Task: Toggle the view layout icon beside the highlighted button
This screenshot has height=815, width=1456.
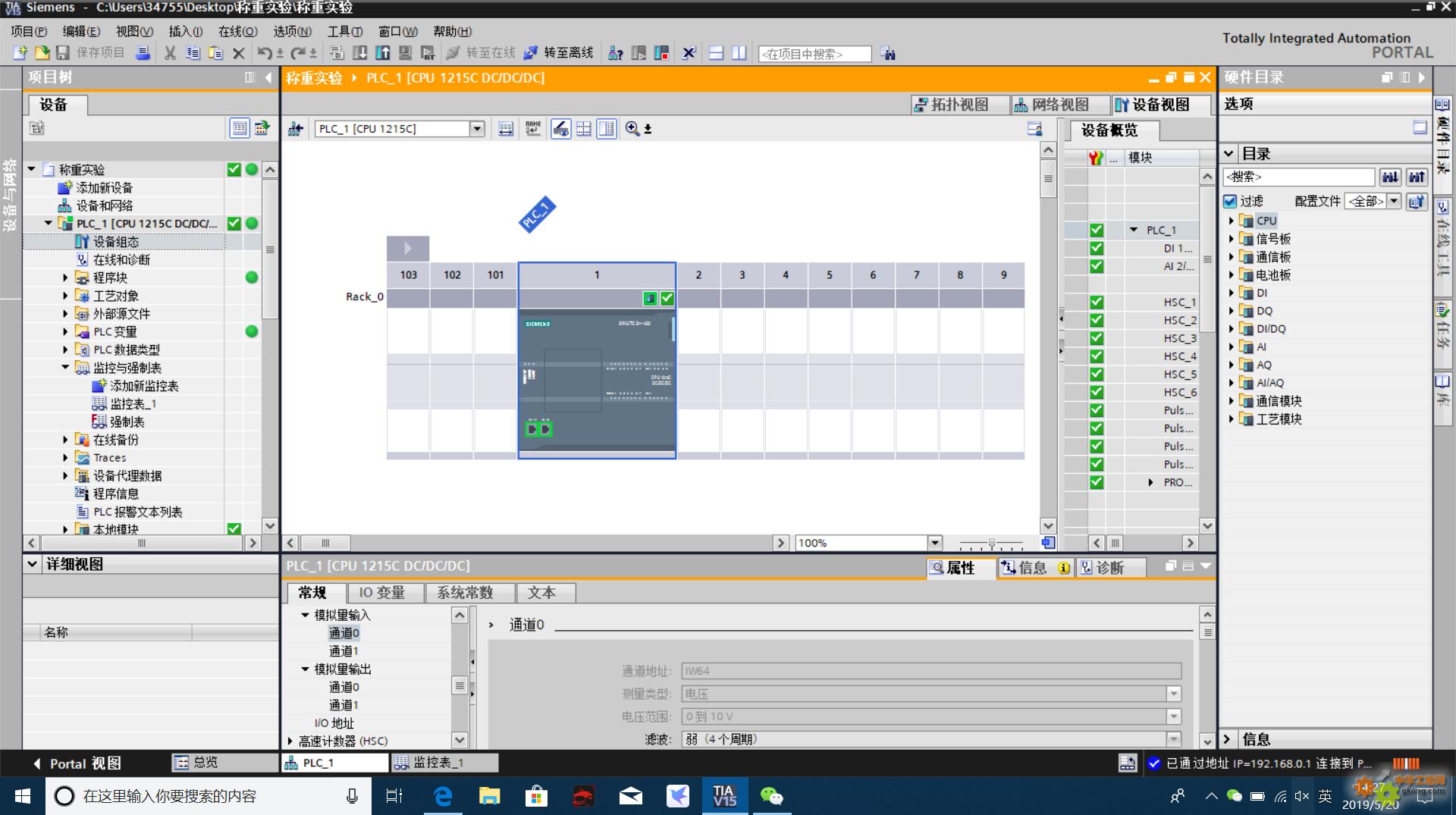Action: click(584, 129)
